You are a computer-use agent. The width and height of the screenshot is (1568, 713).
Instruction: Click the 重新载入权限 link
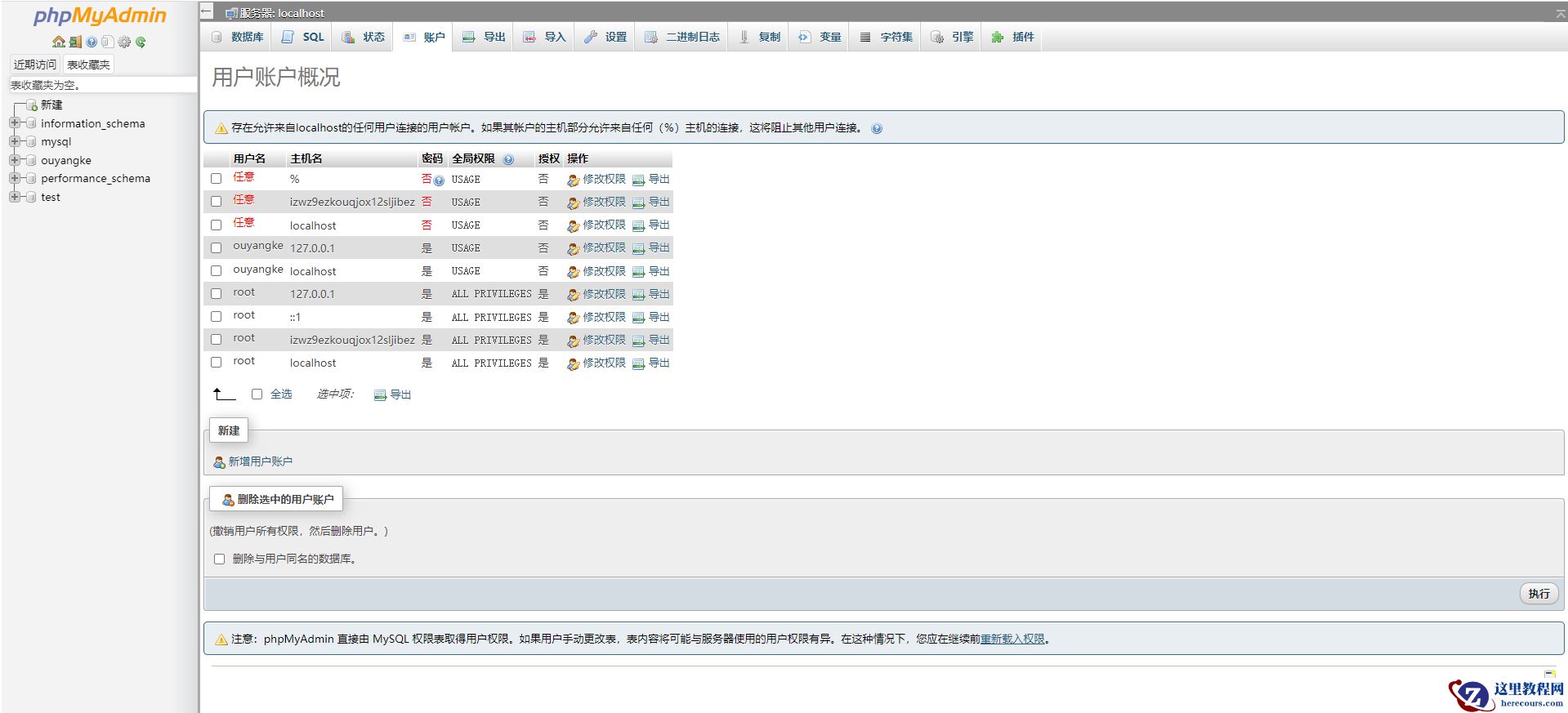coord(1012,639)
